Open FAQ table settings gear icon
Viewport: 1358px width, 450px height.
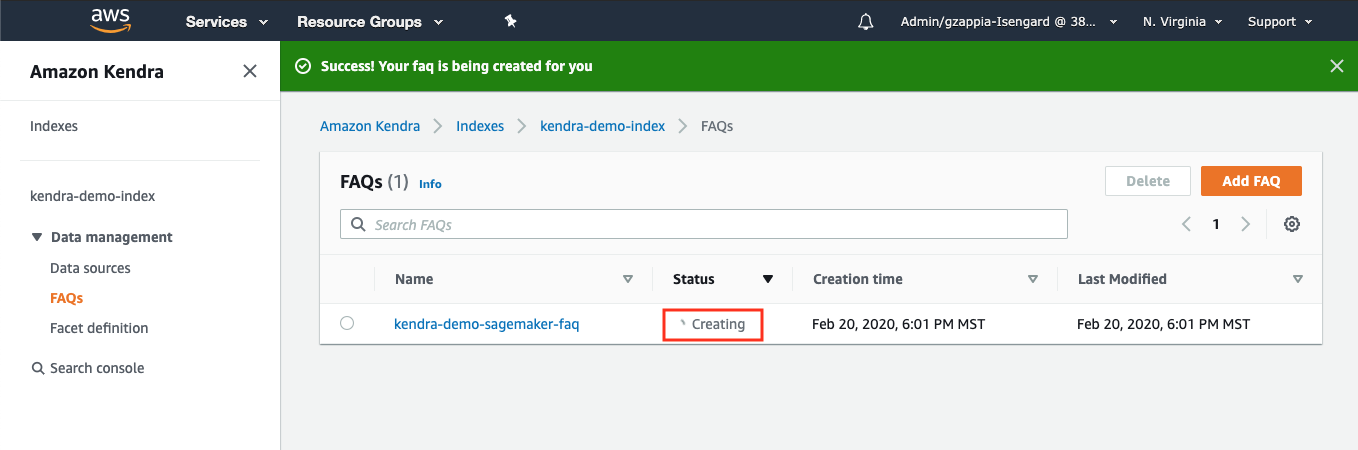(1292, 224)
